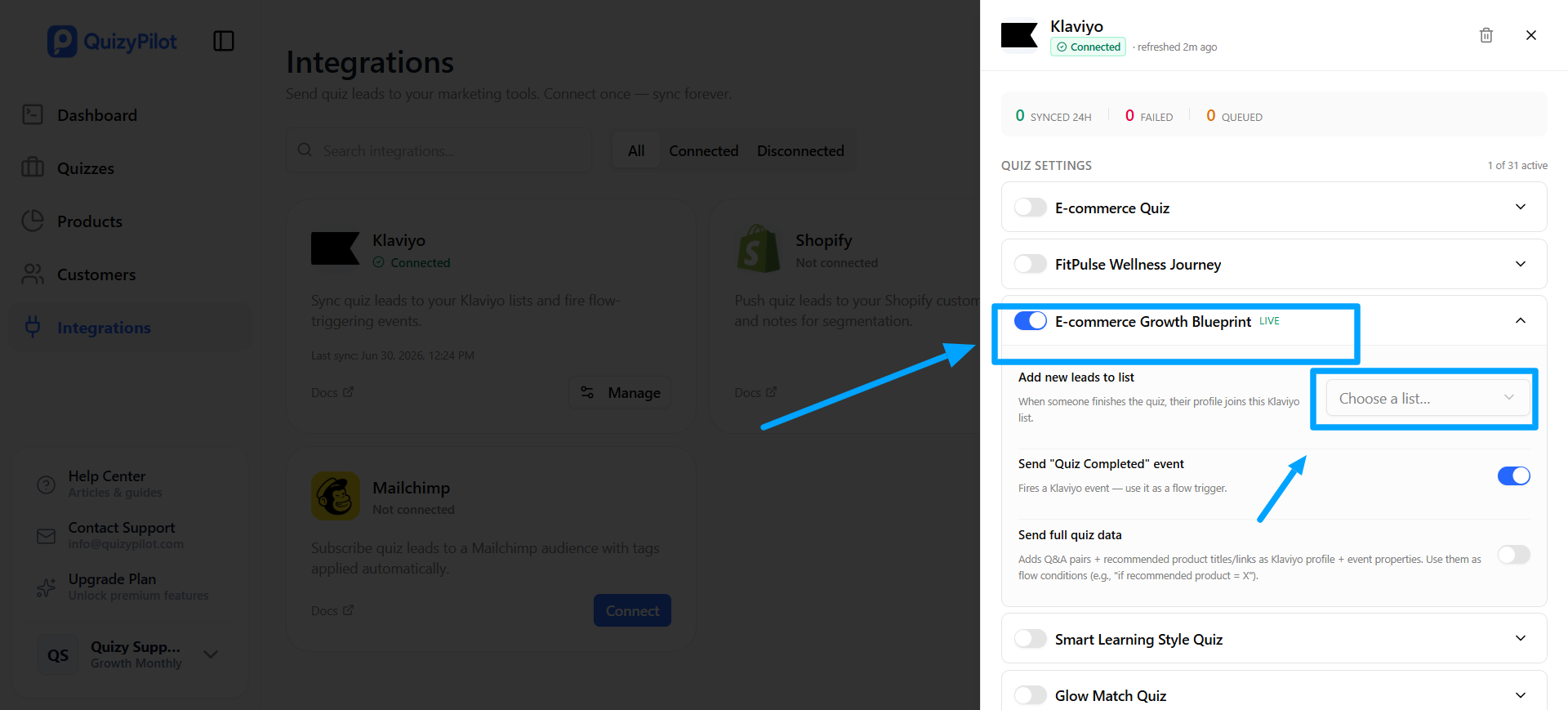
Task: Close the Klaviyo settings panel
Action: (1531, 35)
